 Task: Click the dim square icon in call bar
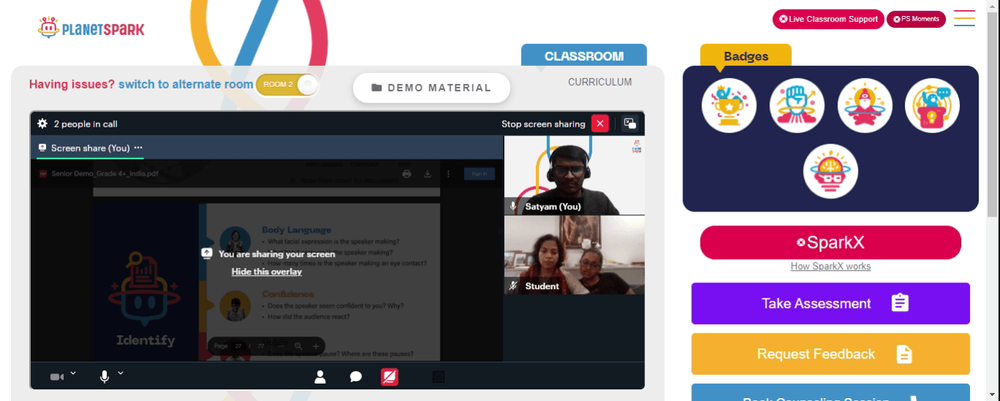(x=438, y=377)
